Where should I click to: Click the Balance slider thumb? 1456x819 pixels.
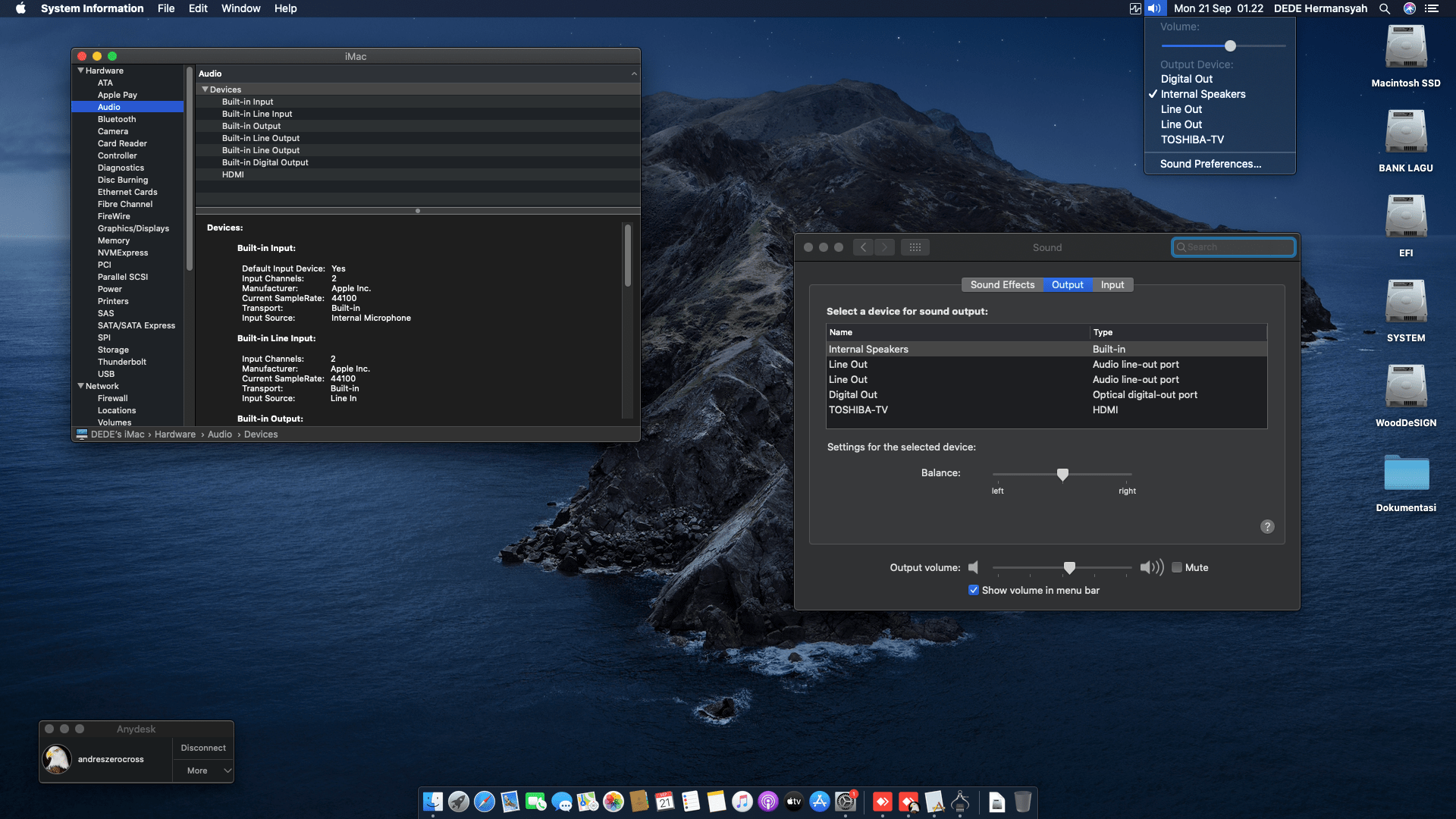point(1062,474)
